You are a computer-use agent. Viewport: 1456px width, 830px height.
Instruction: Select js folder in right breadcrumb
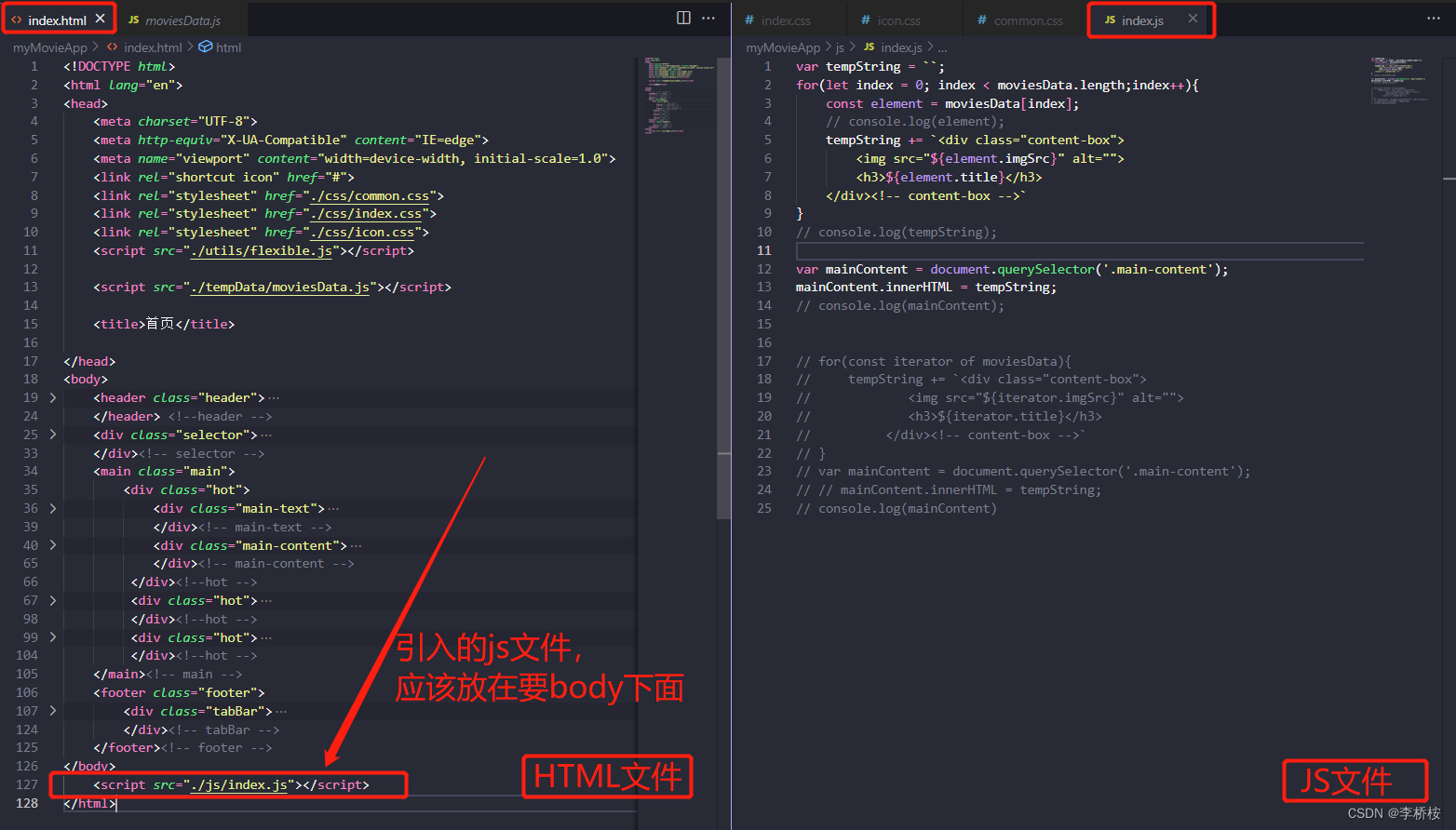(840, 47)
